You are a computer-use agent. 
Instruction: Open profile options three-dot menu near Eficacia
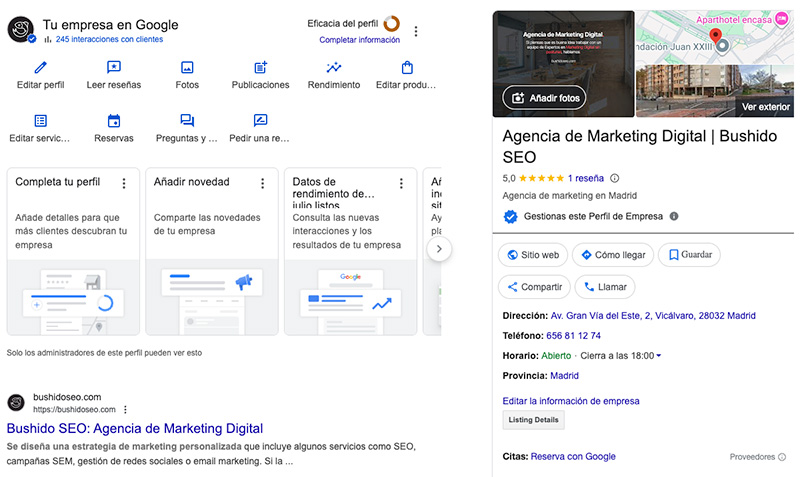(416, 32)
